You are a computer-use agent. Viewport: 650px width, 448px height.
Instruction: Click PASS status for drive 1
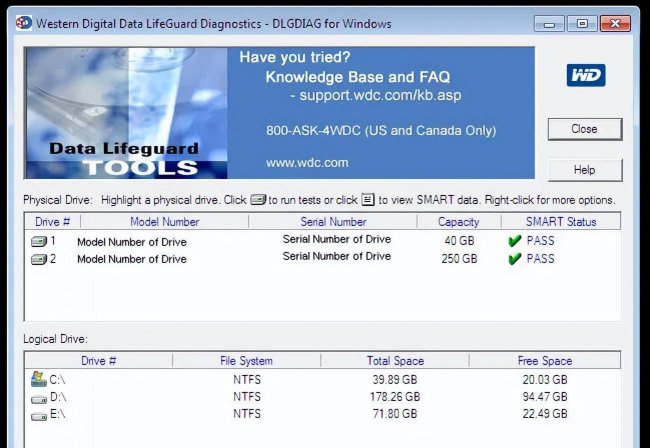540,241
